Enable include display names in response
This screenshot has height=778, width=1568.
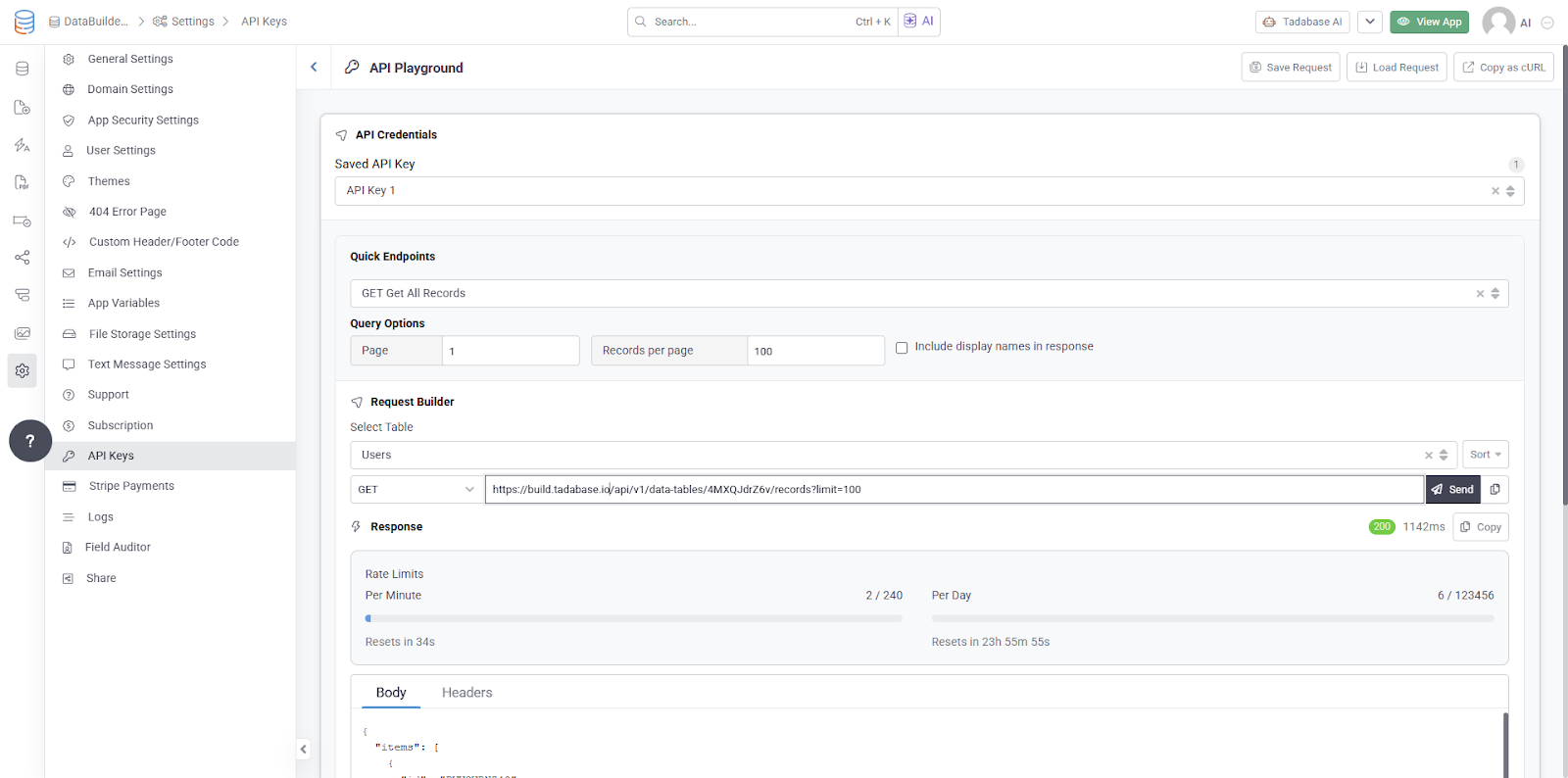pos(902,348)
